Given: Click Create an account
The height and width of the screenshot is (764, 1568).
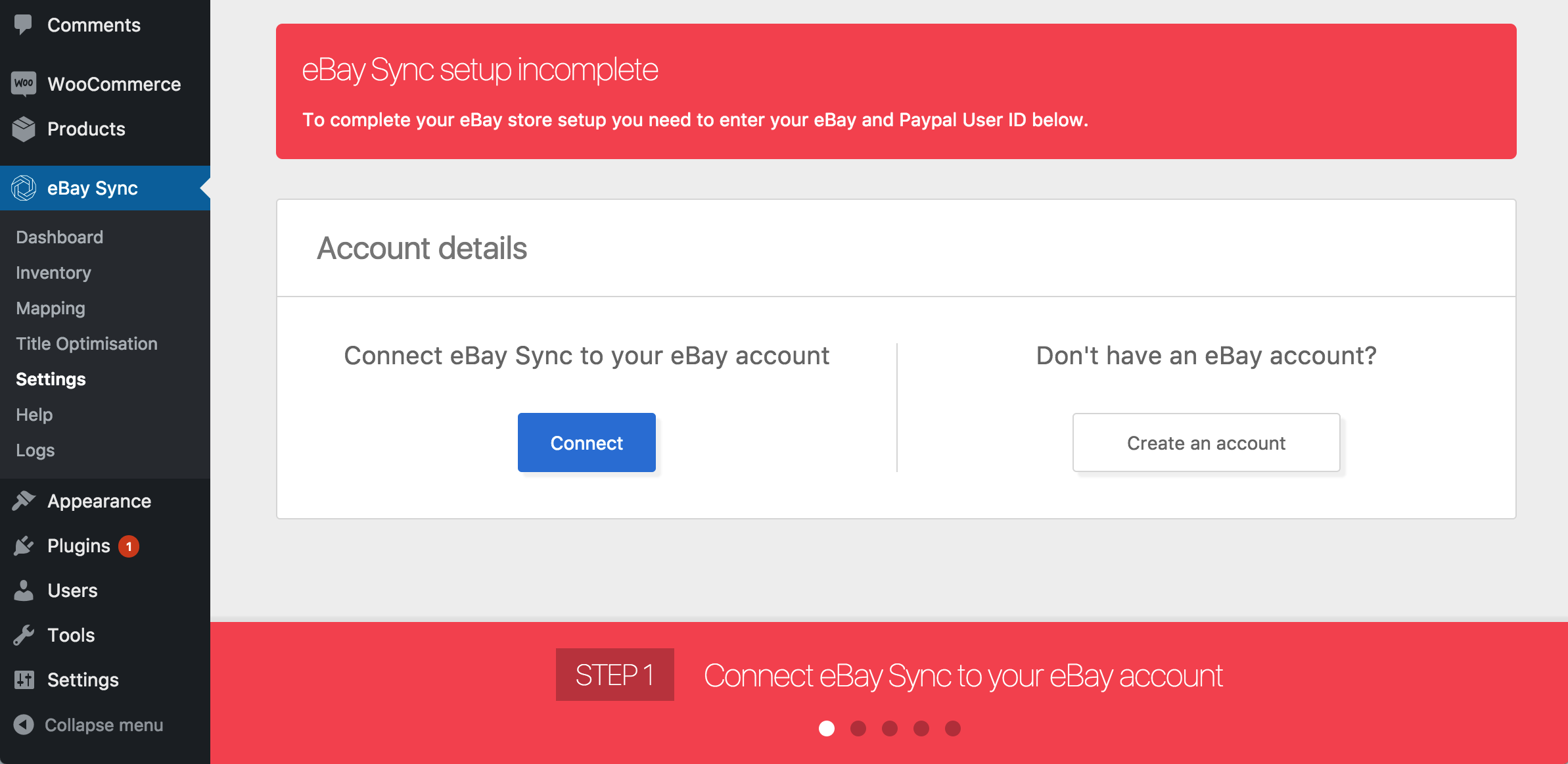Looking at the screenshot, I should (1205, 442).
